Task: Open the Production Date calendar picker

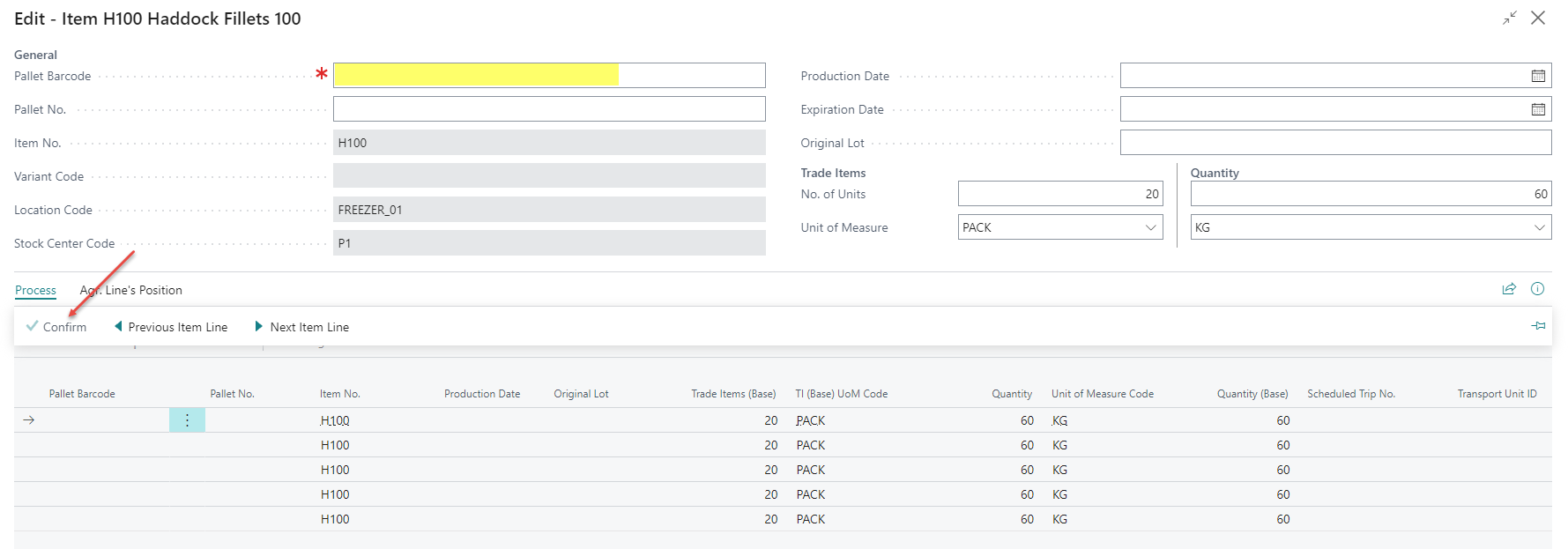Action: click(1537, 76)
